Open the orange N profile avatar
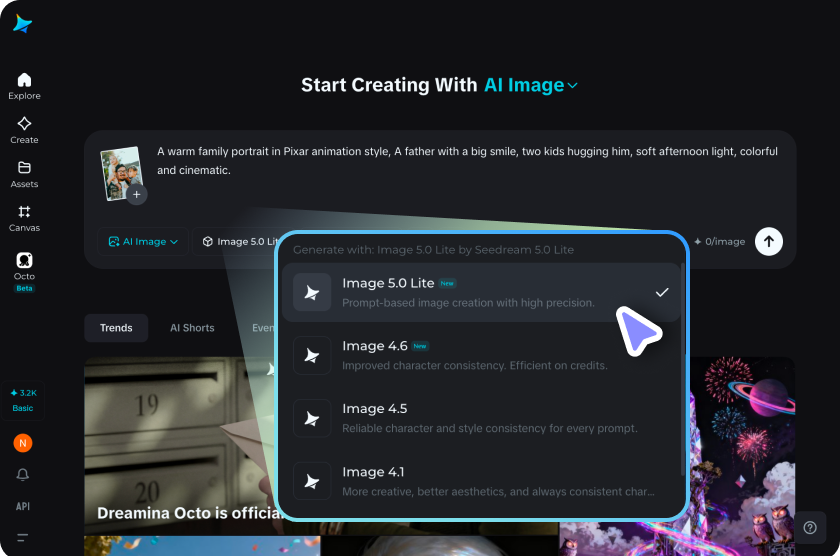The image size is (840, 560). click(22, 443)
